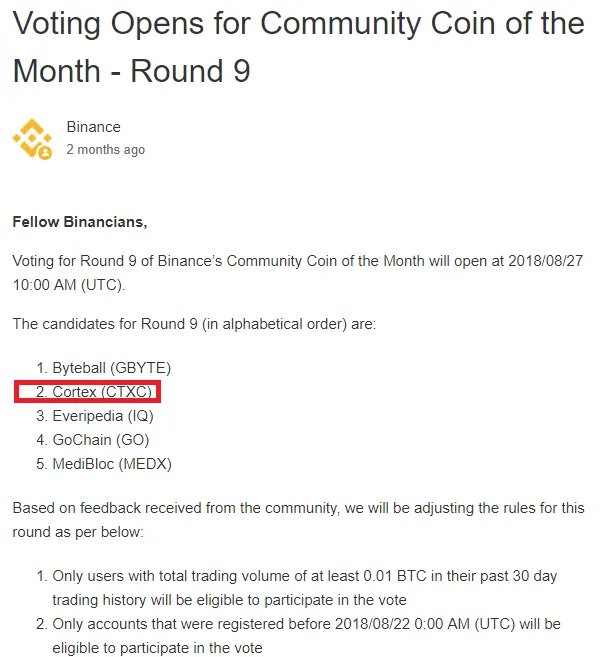Click the '2 months ago' timestamp
Image resolution: width=601 pixels, height=657 pixels.
[x=106, y=150]
